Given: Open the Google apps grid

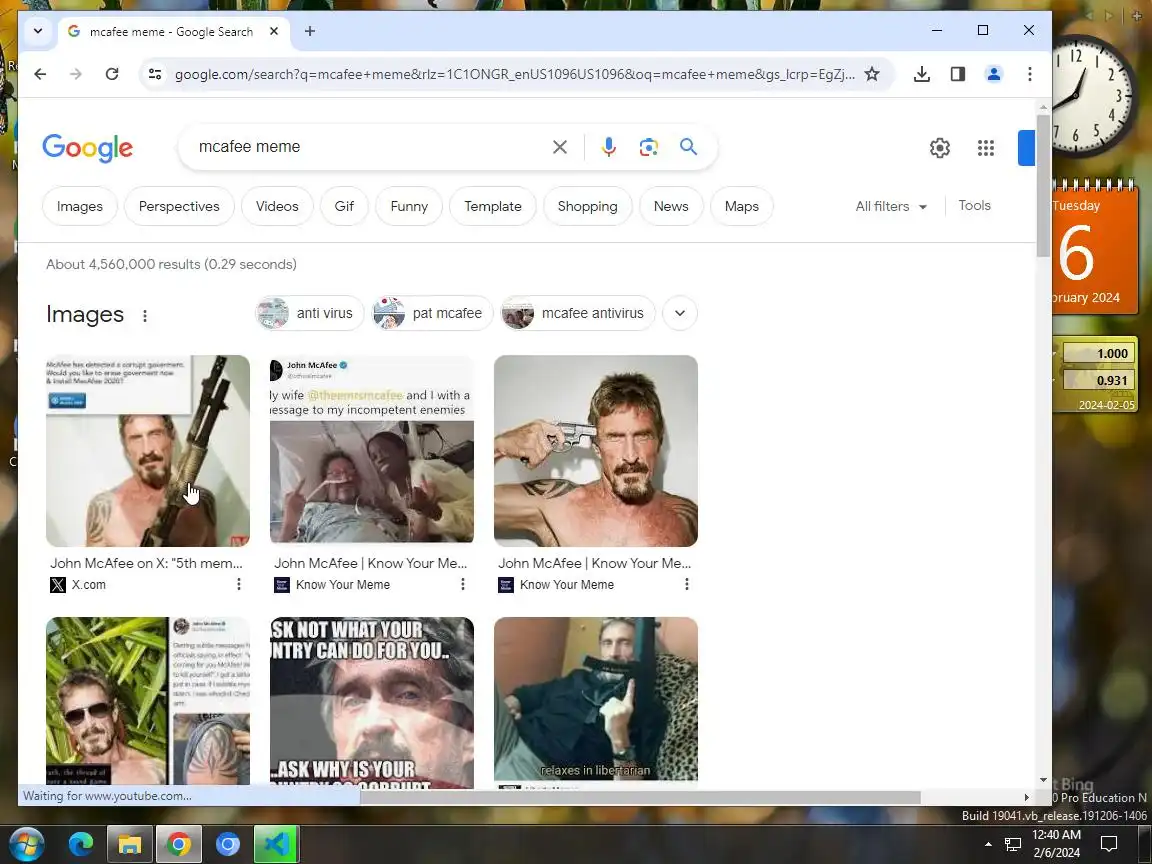Looking at the screenshot, I should coord(986,148).
